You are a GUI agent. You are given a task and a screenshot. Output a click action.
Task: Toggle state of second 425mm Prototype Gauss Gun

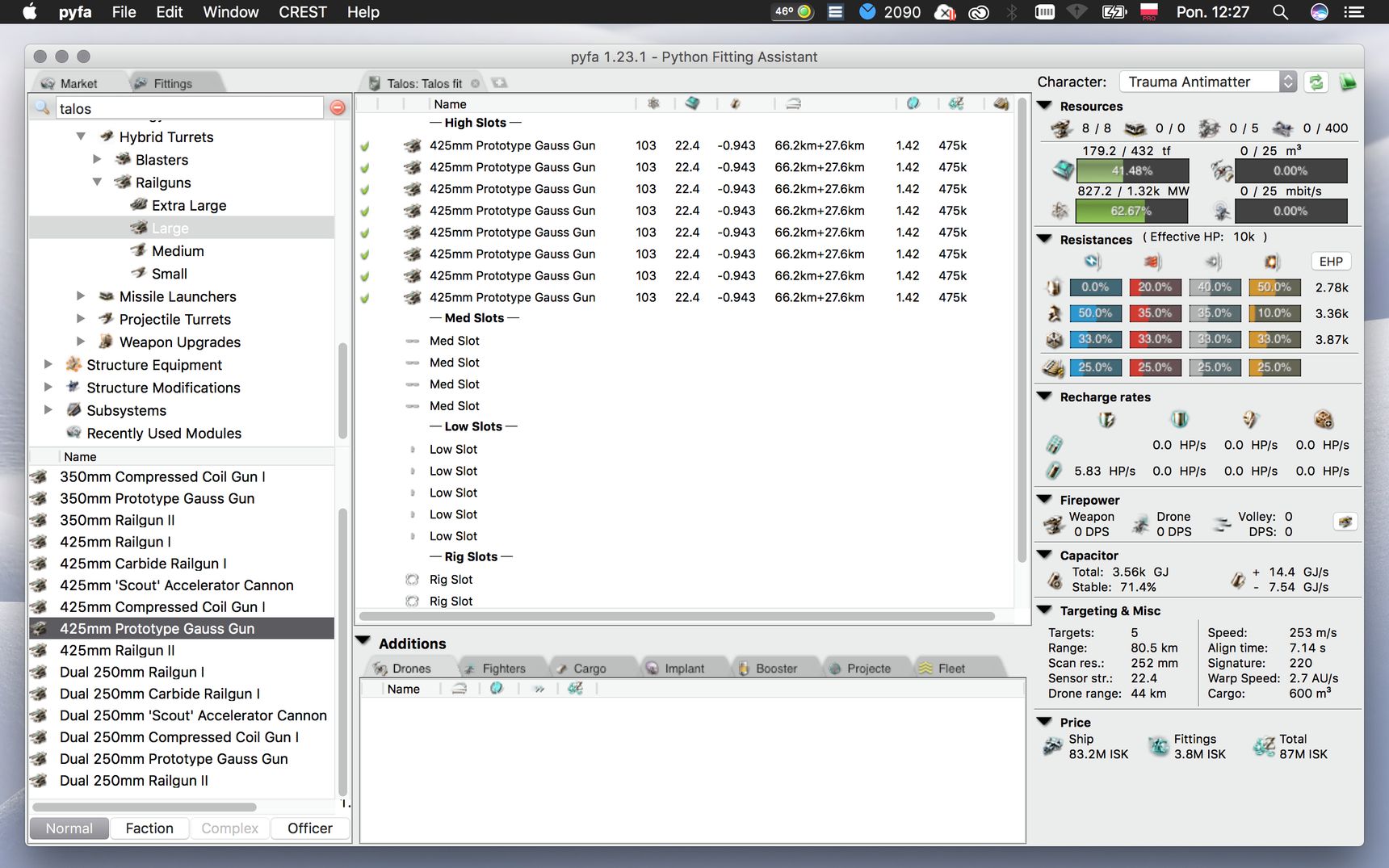[x=365, y=168]
